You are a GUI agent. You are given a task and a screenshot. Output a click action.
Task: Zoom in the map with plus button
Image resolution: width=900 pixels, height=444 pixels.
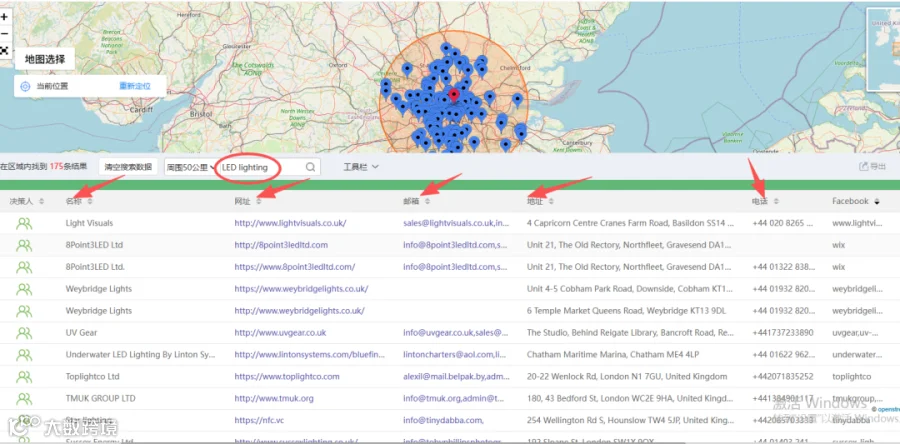[4, 17]
